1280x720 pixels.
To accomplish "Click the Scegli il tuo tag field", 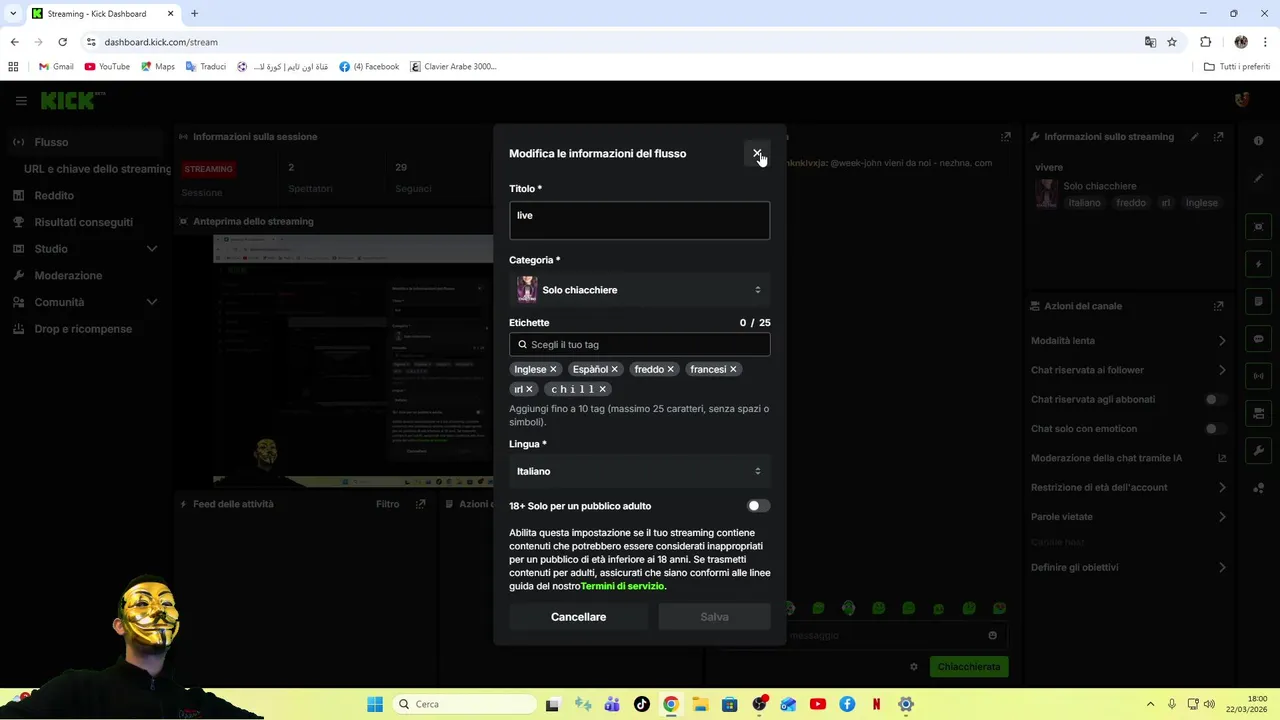I will click(640, 345).
